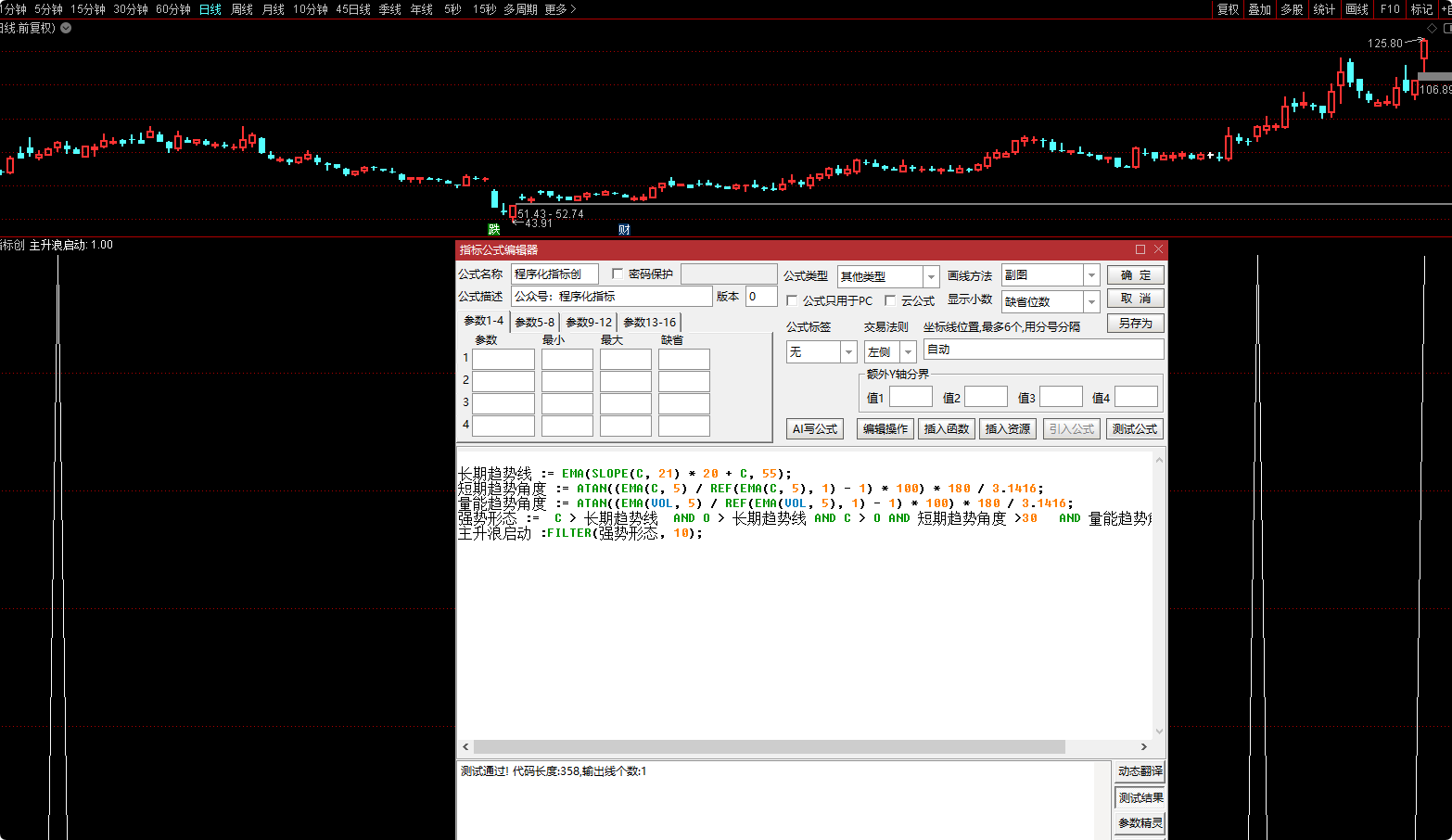
Task: Select the 周线 period tab
Action: coord(242,9)
